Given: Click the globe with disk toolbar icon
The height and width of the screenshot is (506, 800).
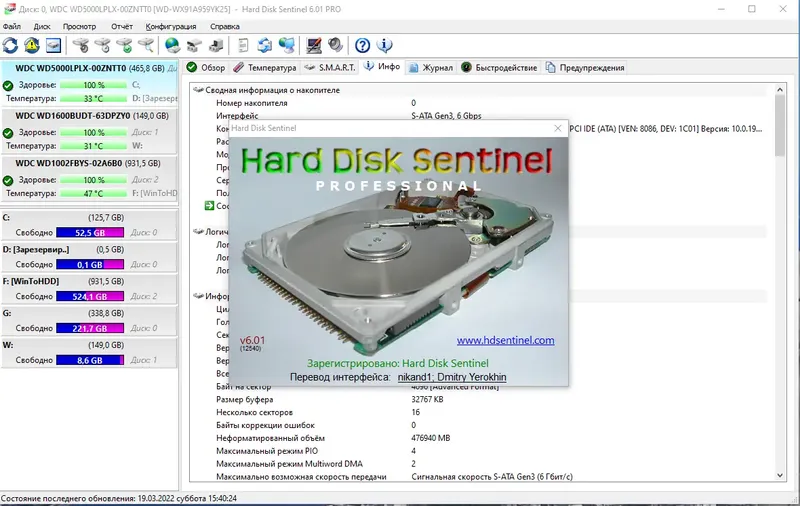Looking at the screenshot, I should [x=172, y=45].
